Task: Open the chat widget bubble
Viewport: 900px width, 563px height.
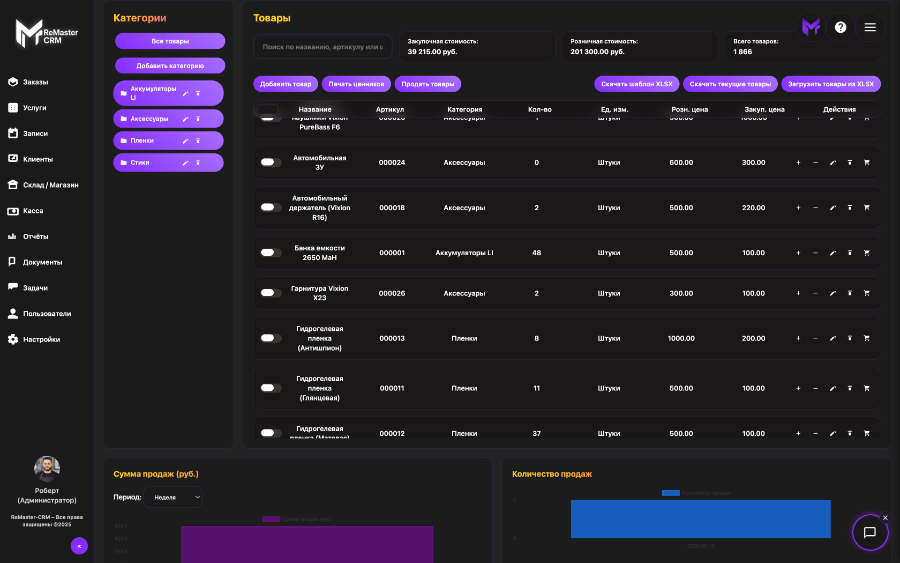Action: [869, 532]
